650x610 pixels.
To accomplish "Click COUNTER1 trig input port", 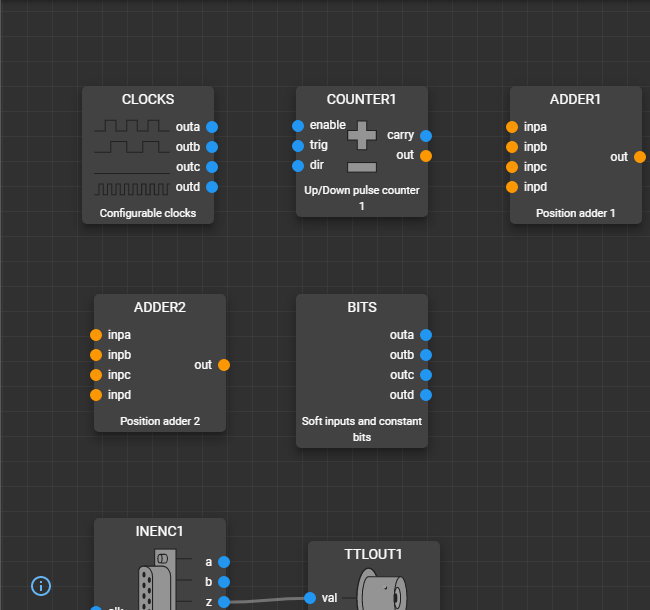I will coord(298,146).
